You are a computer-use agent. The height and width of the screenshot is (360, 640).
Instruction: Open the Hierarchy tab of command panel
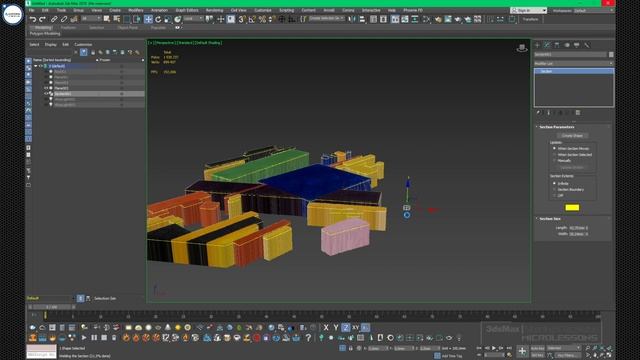[557, 45]
